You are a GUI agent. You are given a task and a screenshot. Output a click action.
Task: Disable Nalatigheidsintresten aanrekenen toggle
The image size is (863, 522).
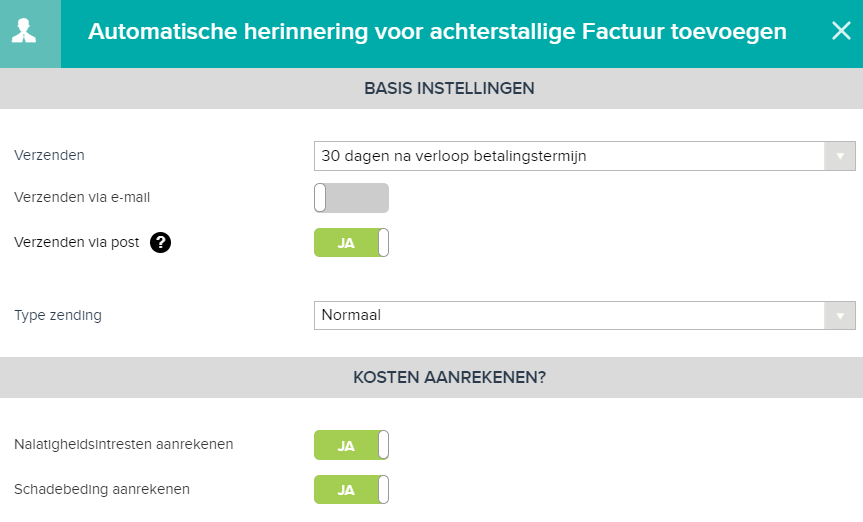coord(351,445)
